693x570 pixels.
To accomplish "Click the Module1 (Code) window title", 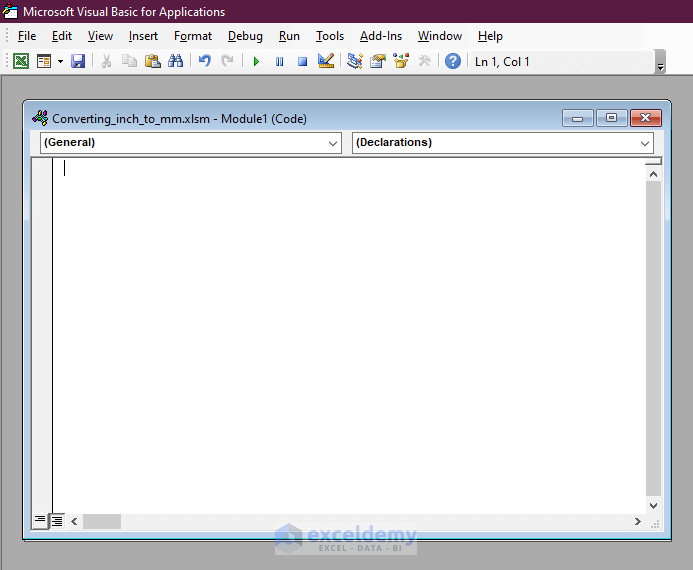I will pos(179,118).
